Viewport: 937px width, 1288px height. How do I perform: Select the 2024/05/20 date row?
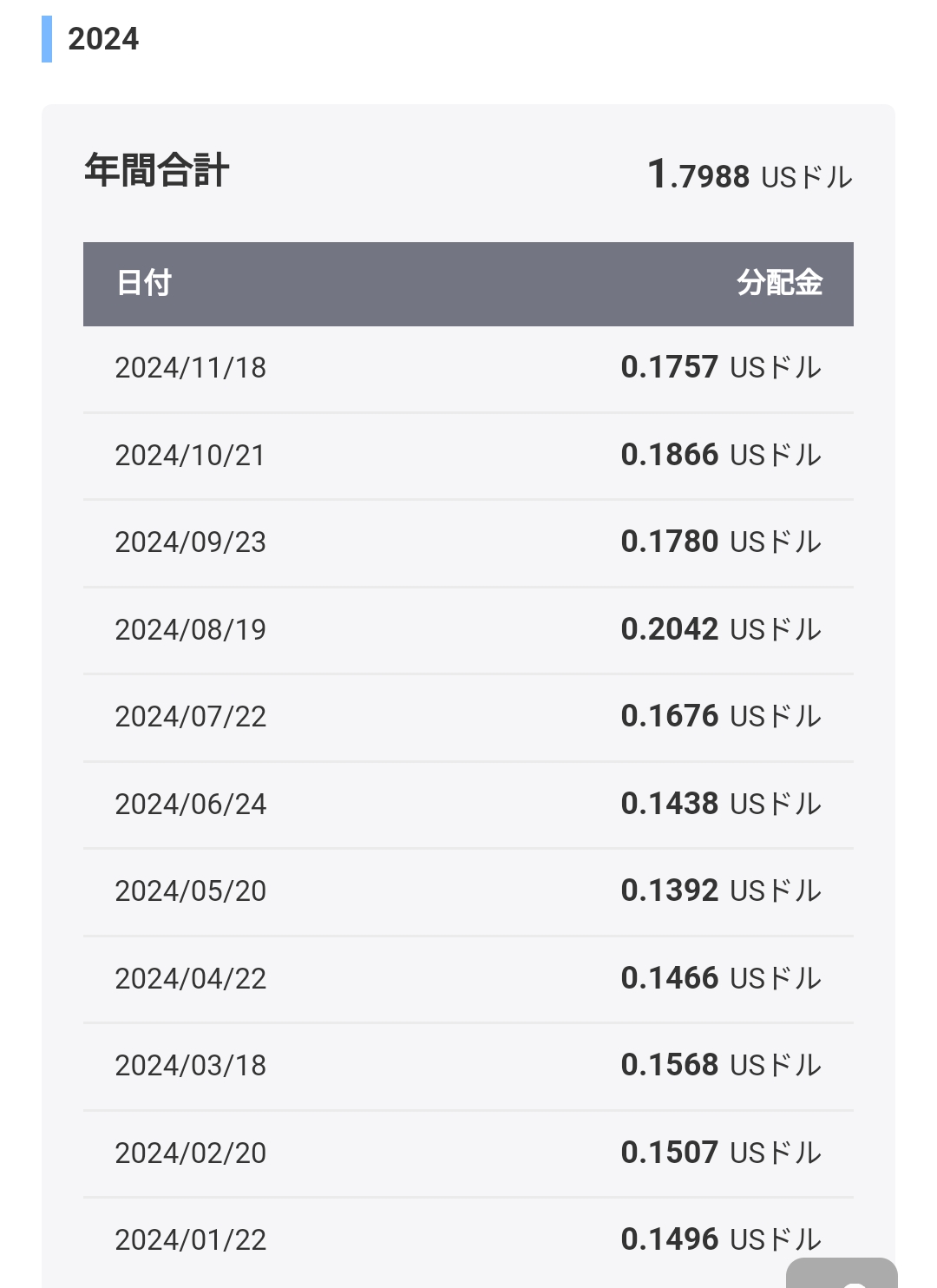pos(468,892)
